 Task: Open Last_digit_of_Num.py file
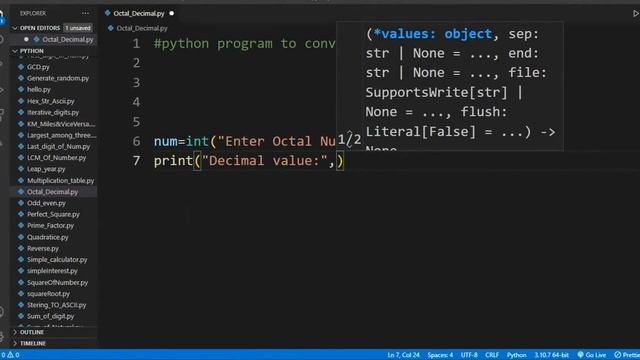(x=58, y=147)
